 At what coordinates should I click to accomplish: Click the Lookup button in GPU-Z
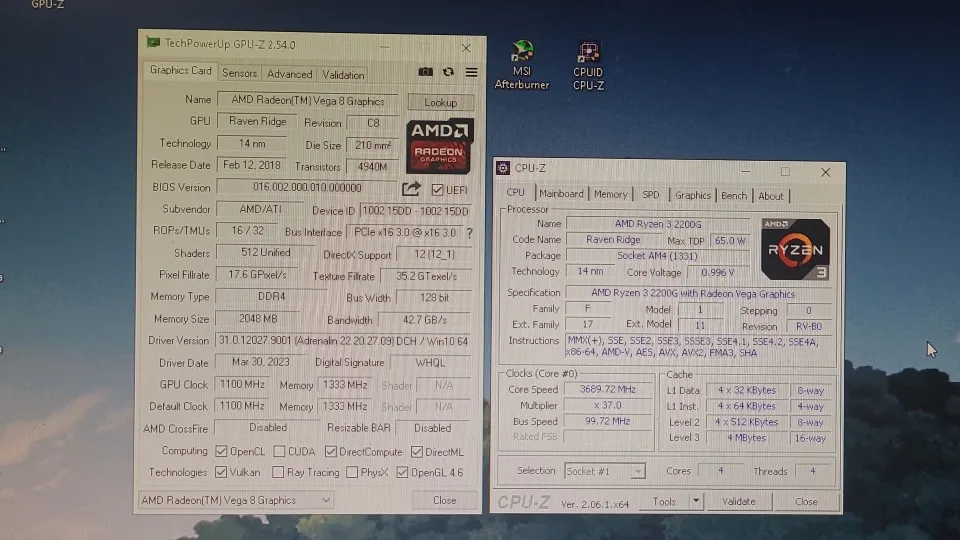tap(441, 102)
